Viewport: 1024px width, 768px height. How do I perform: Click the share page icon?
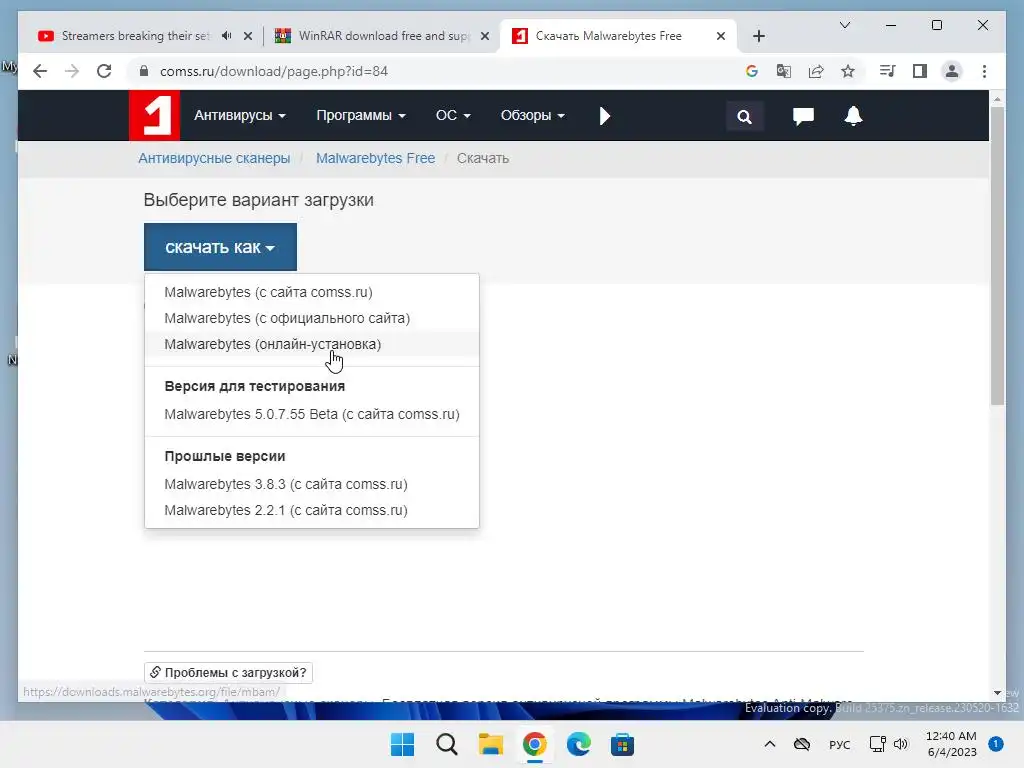coord(816,71)
